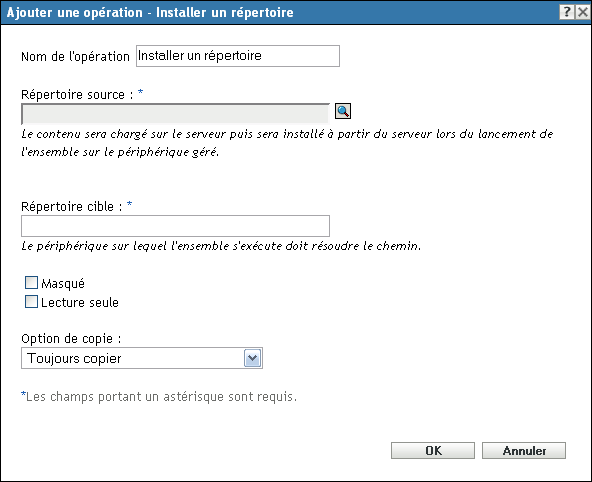The width and height of the screenshot is (592, 482).
Task: Open help via the question mark icon
Action: pos(567,12)
